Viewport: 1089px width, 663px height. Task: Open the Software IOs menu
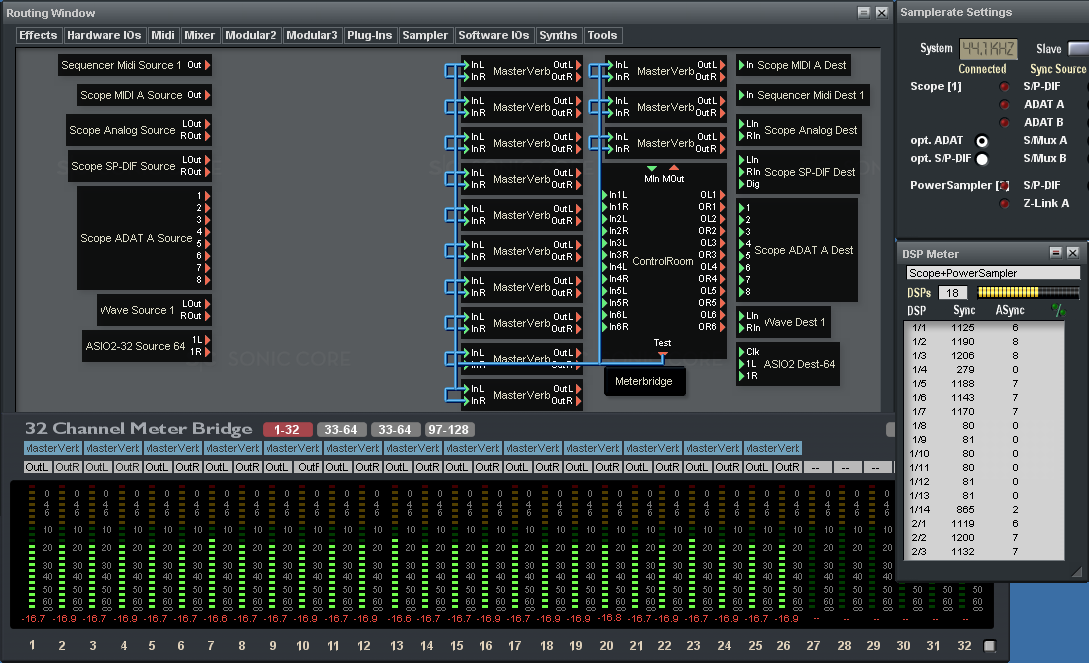click(494, 35)
